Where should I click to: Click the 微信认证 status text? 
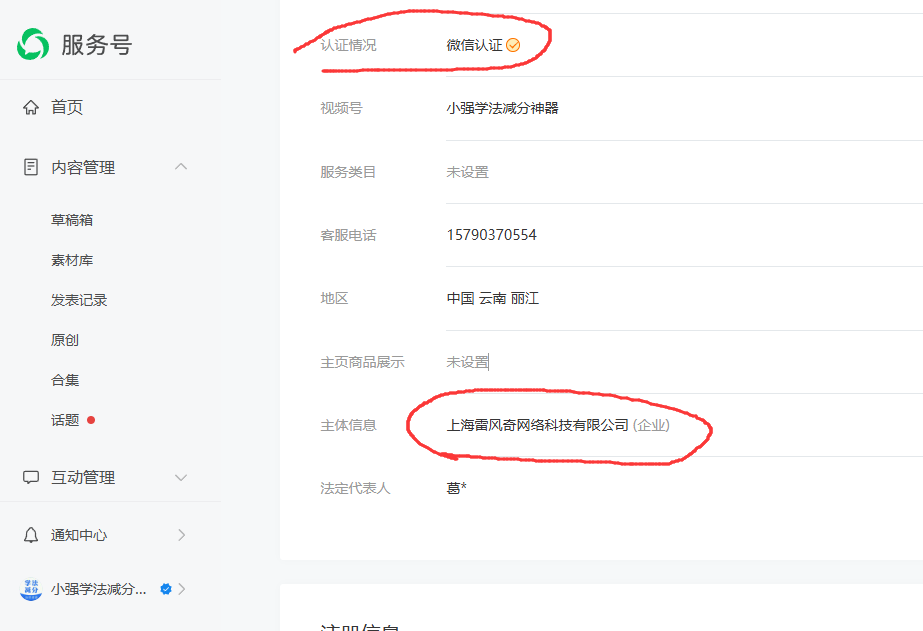coord(474,45)
